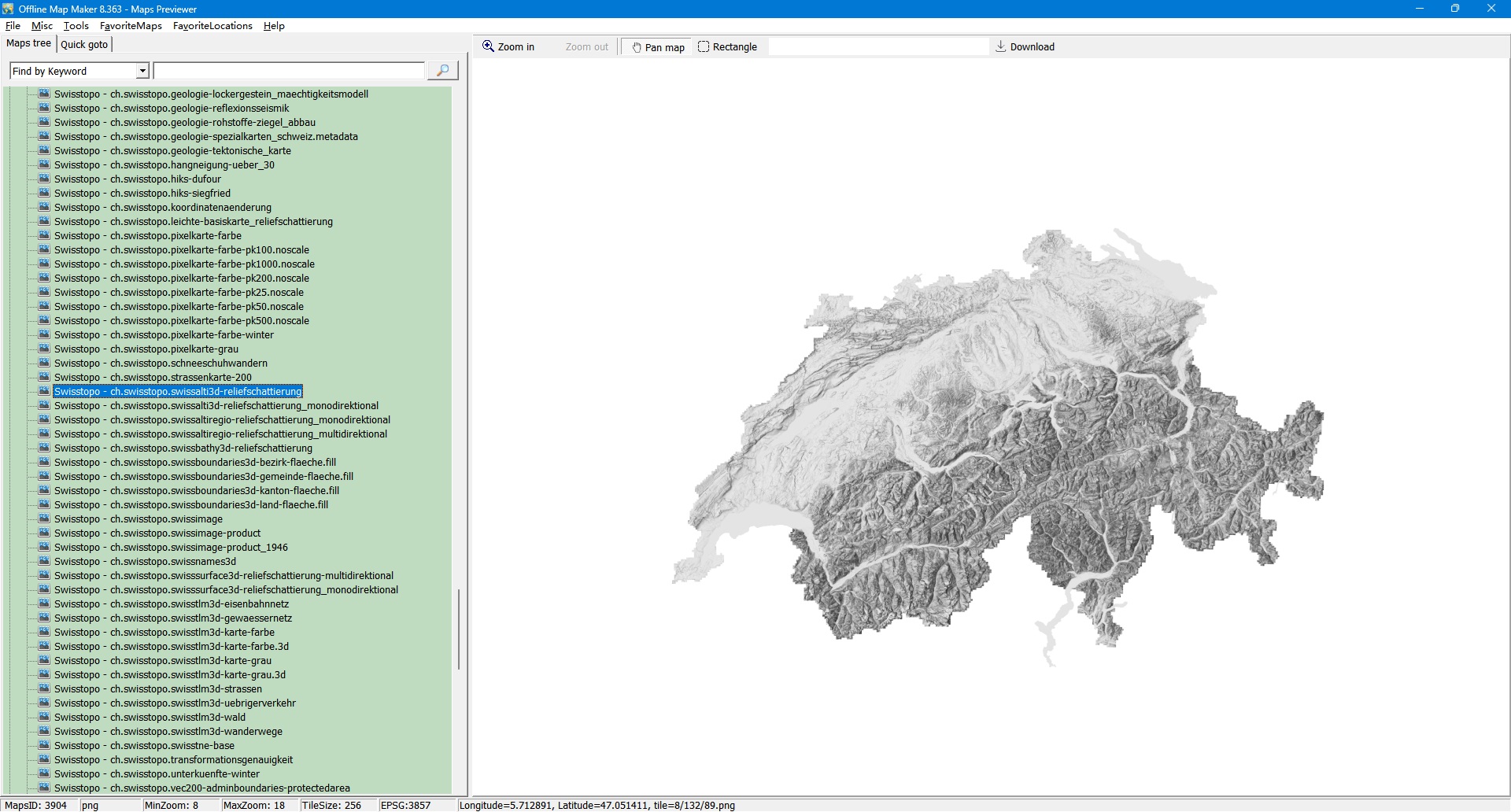Switch to the Quick goto tab
1511x812 pixels.
pyautogui.click(x=84, y=45)
